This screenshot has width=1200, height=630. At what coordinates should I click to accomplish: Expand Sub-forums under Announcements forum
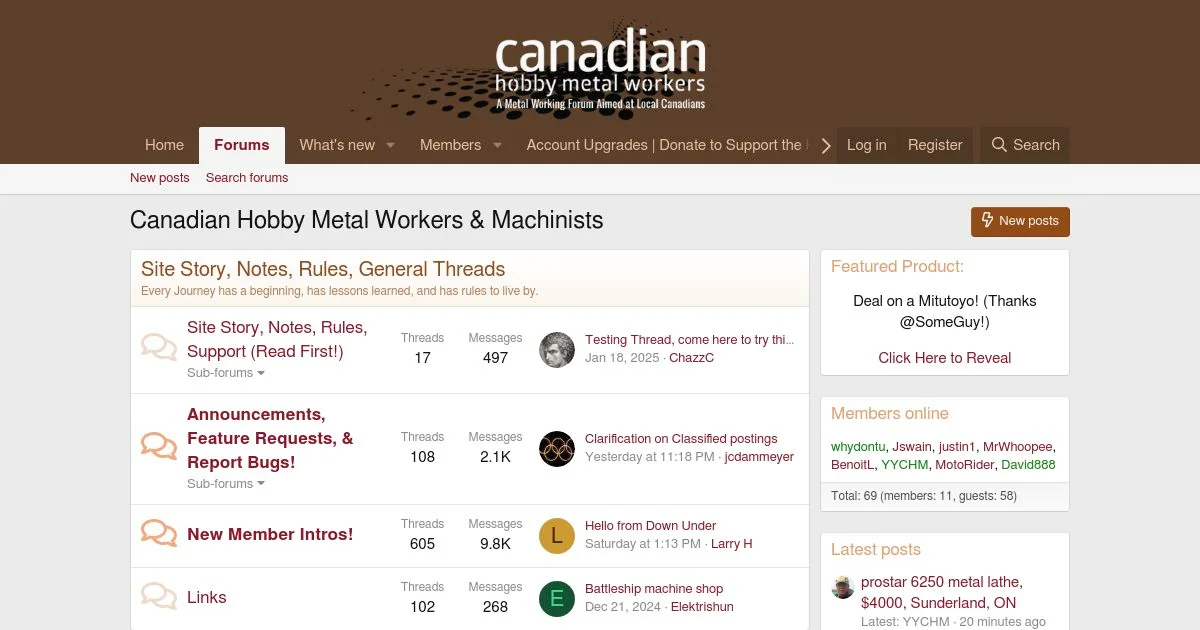[226, 484]
